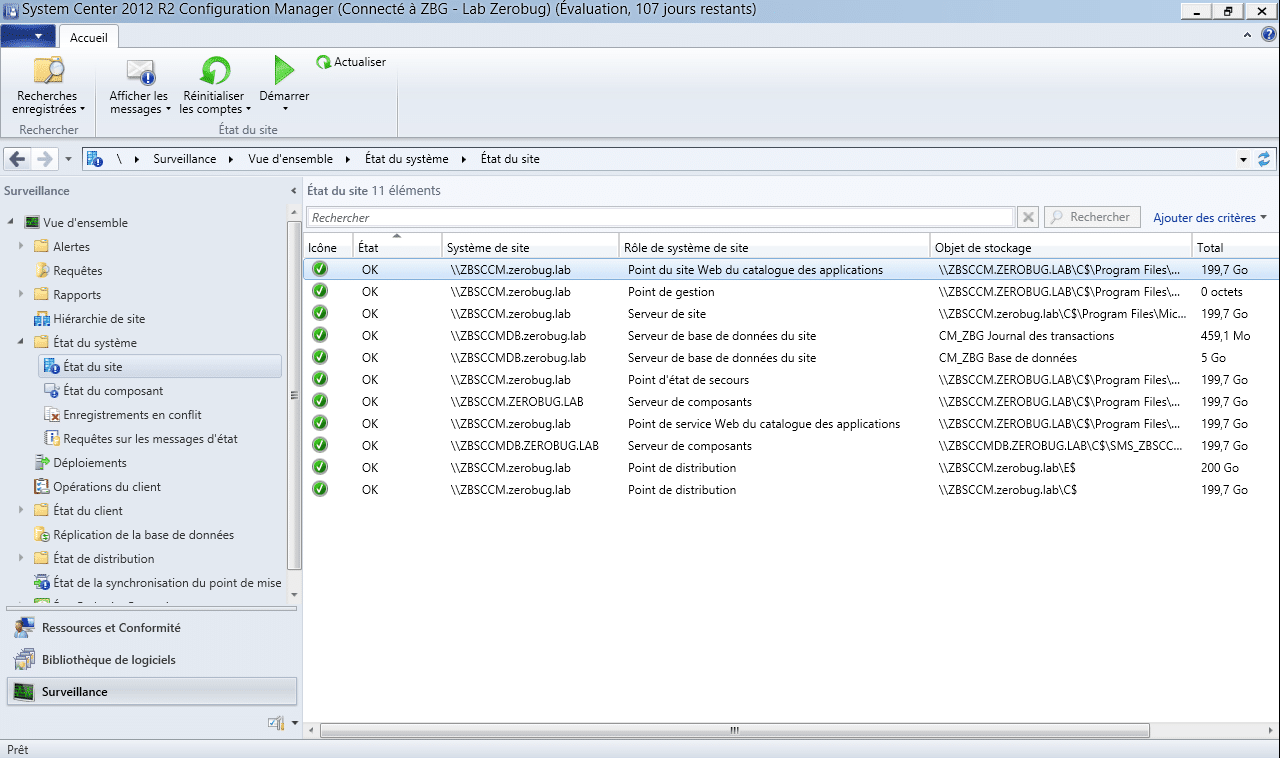Click the Requêtes folder icon in the tree
Image resolution: width=1280 pixels, height=758 pixels.
tap(42, 271)
